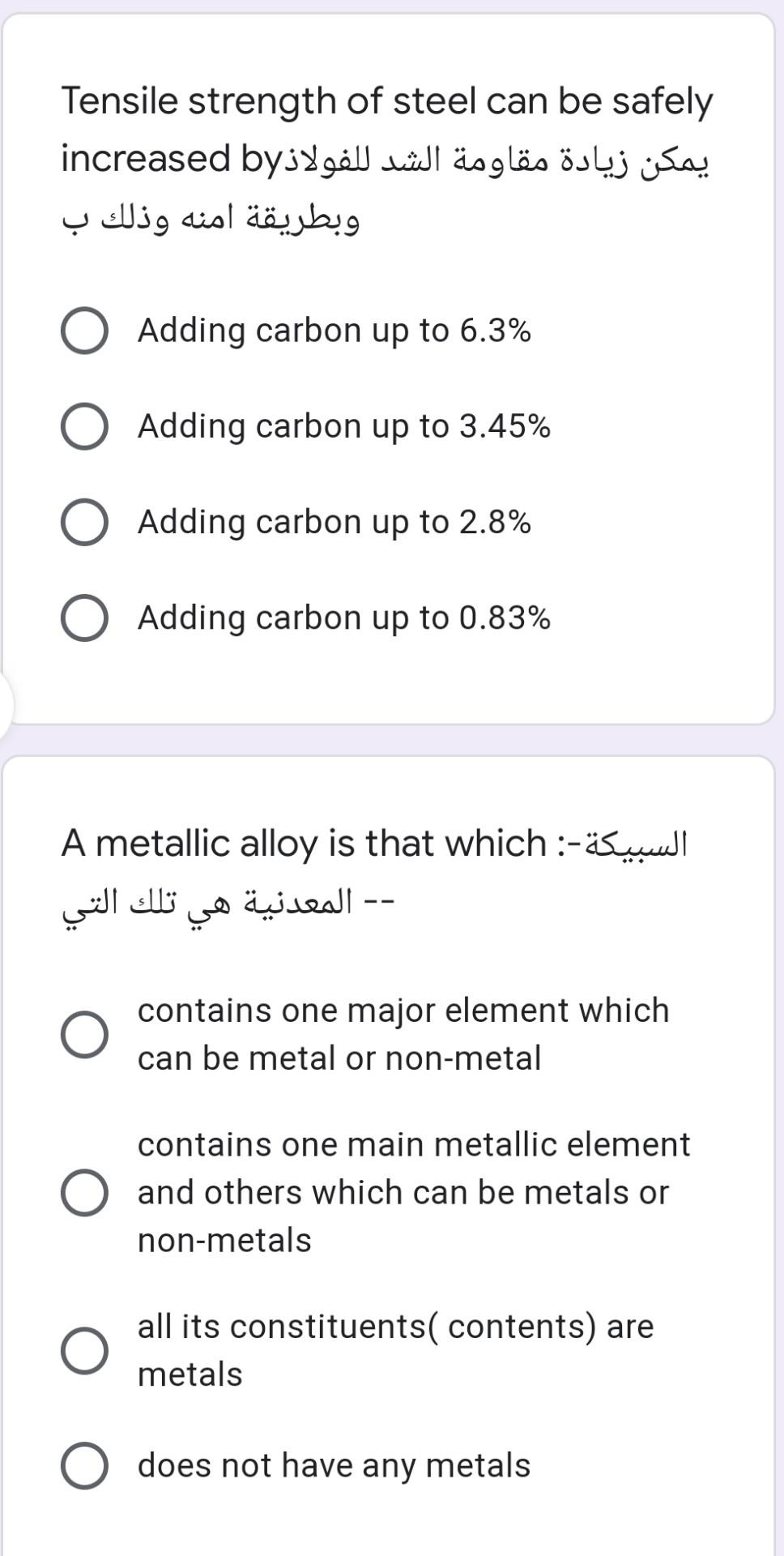Click the 'Tensile strength of steel' question title
This screenshot has width=784, height=1556.
[386, 101]
